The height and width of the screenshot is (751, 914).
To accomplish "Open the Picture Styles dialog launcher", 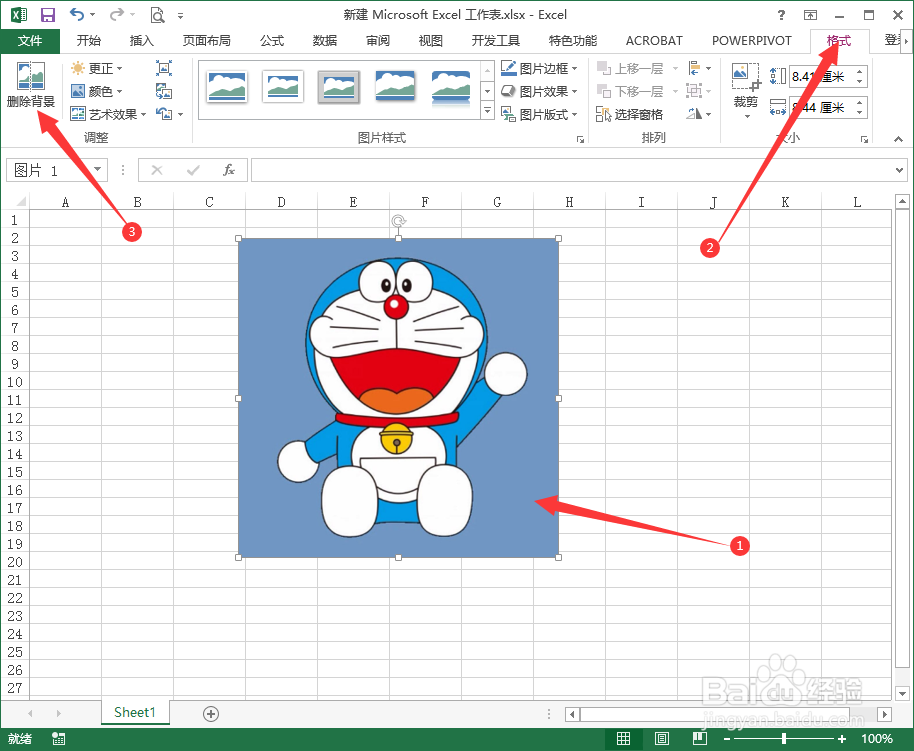I will coord(580,139).
